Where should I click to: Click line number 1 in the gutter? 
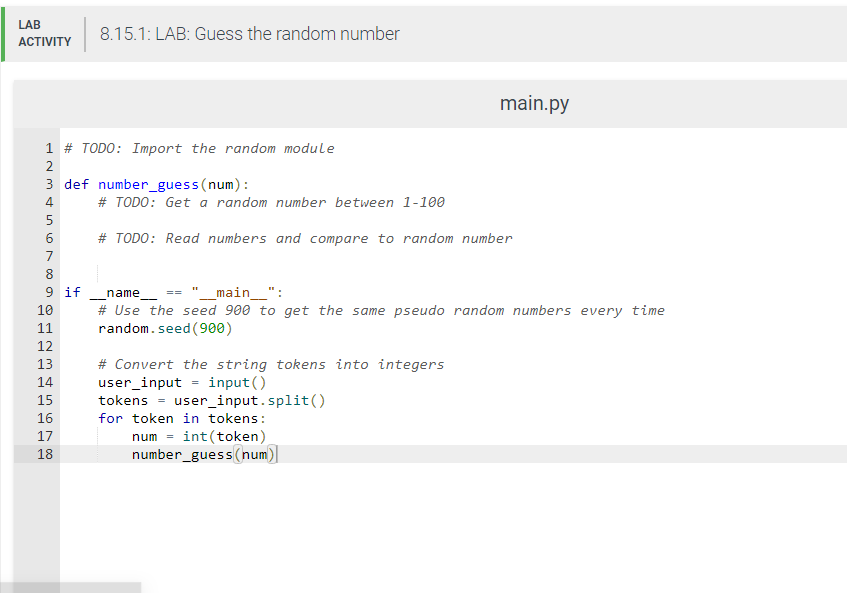coord(49,148)
